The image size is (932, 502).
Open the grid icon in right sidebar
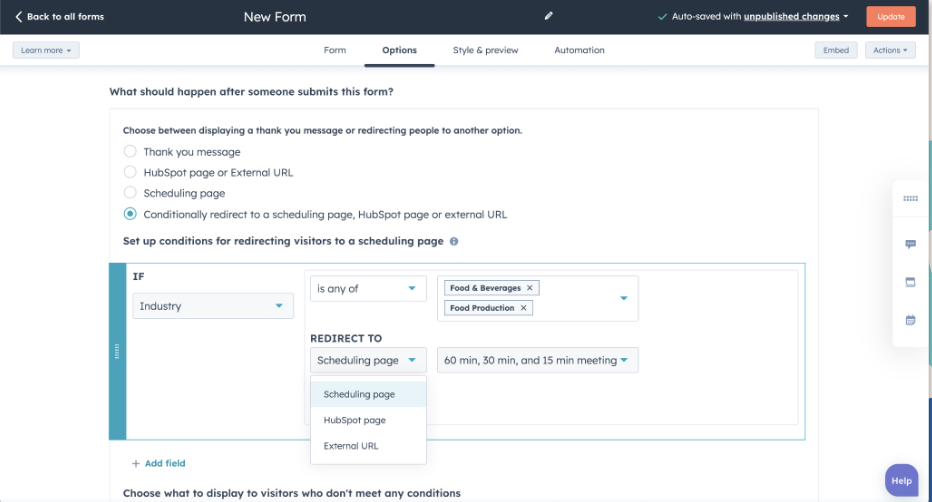tap(910, 199)
